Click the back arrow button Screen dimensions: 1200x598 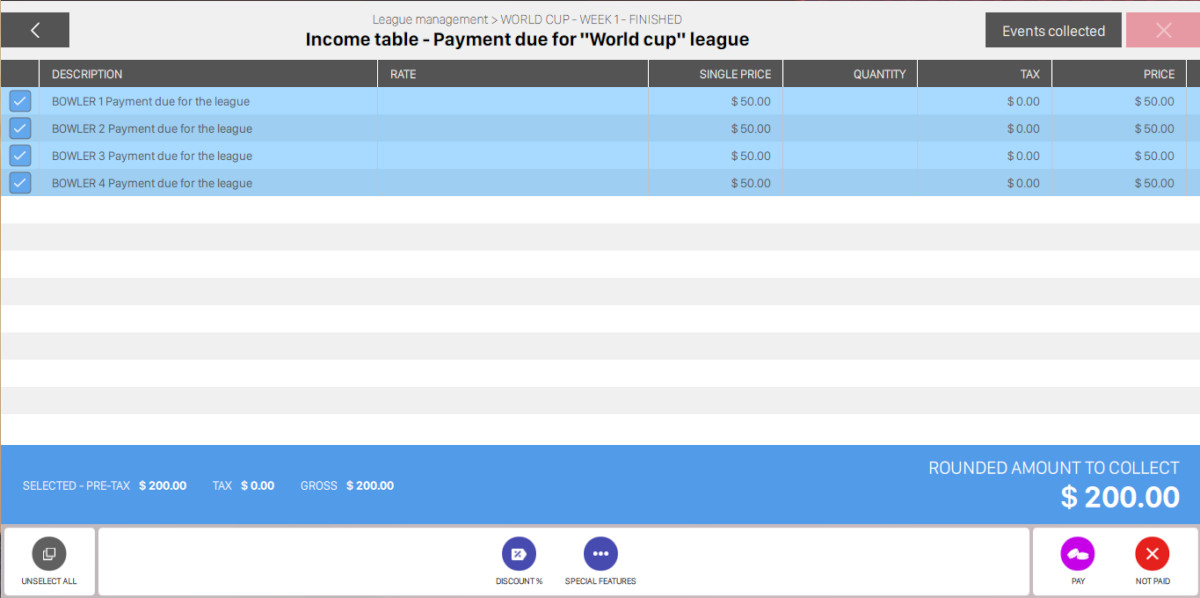point(35,30)
